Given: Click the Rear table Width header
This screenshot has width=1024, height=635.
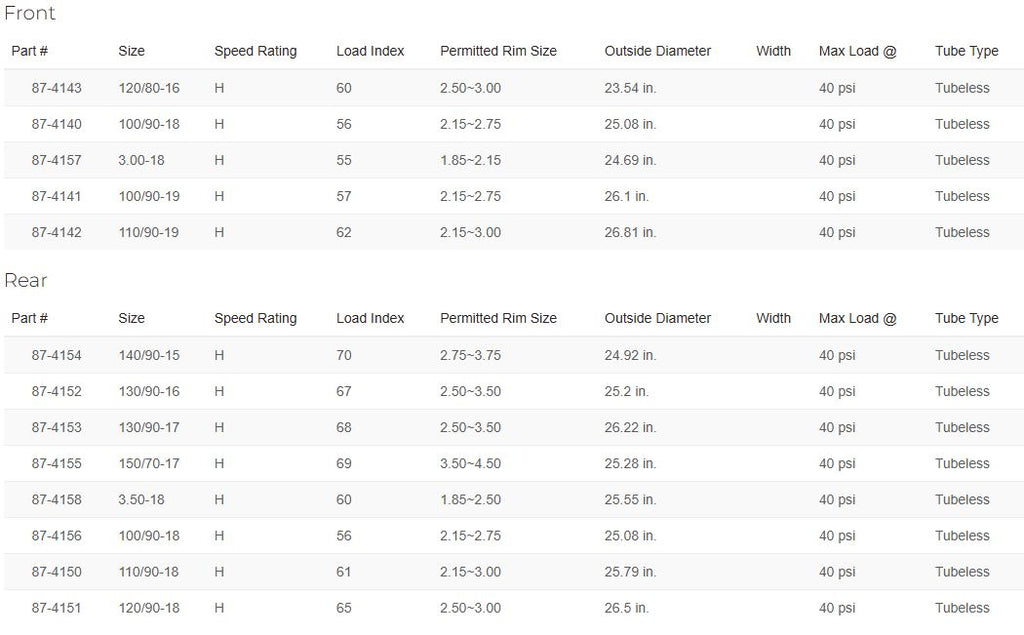Looking at the screenshot, I should (x=773, y=318).
